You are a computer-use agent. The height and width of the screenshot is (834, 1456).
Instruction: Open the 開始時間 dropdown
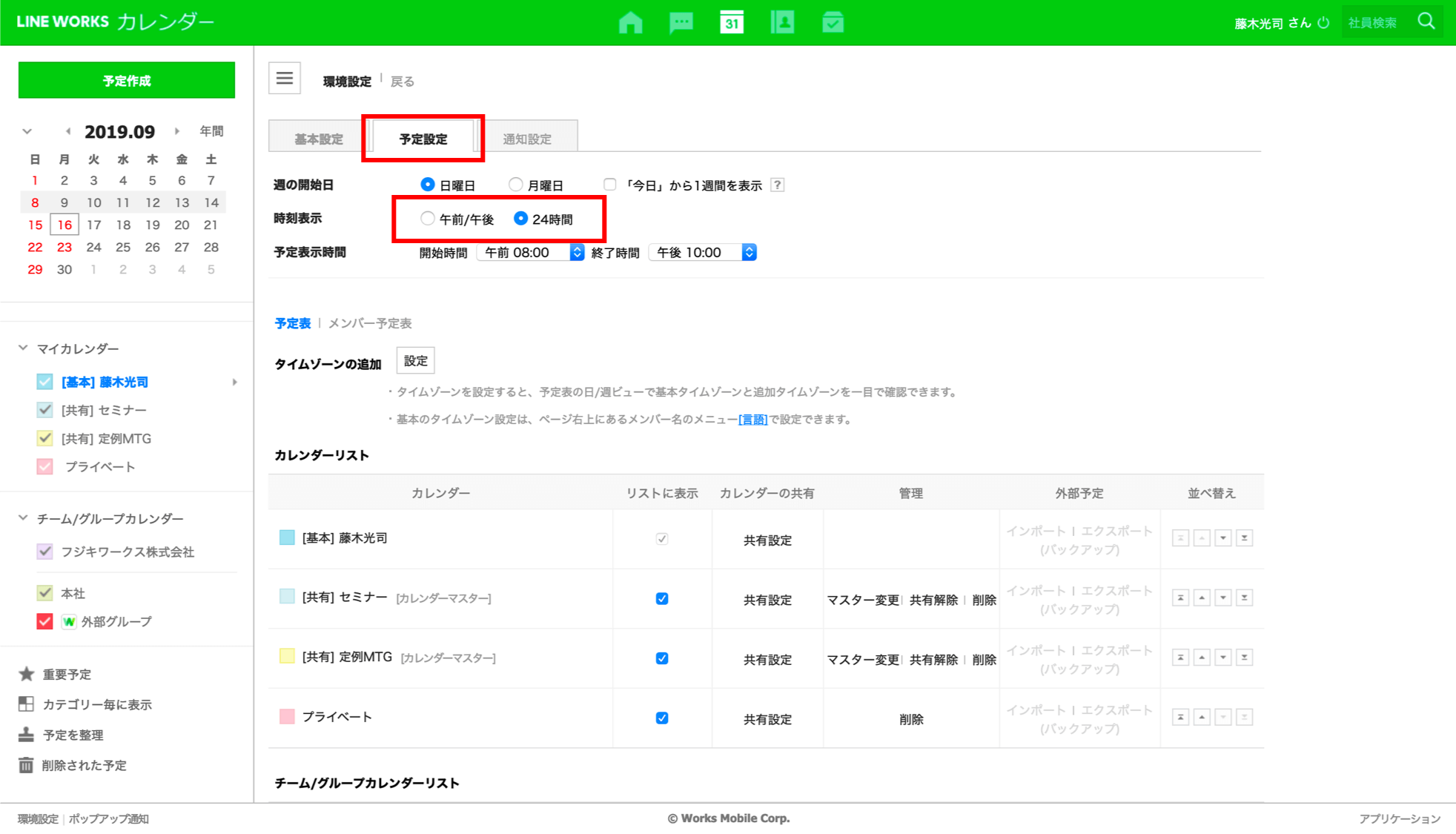coord(531,253)
